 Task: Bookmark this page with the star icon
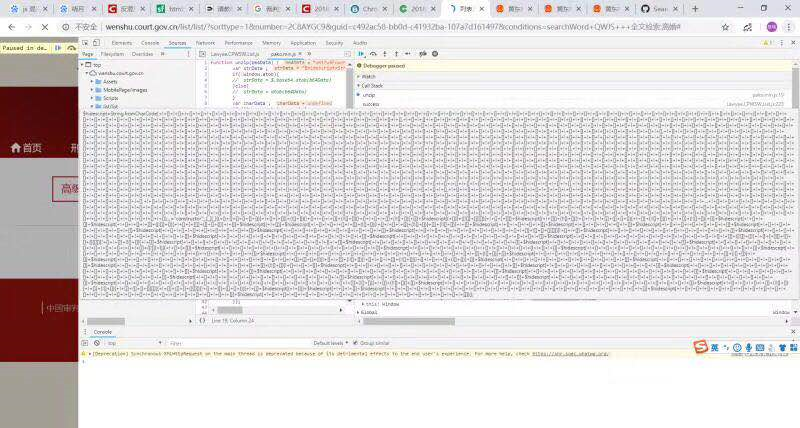click(725, 27)
